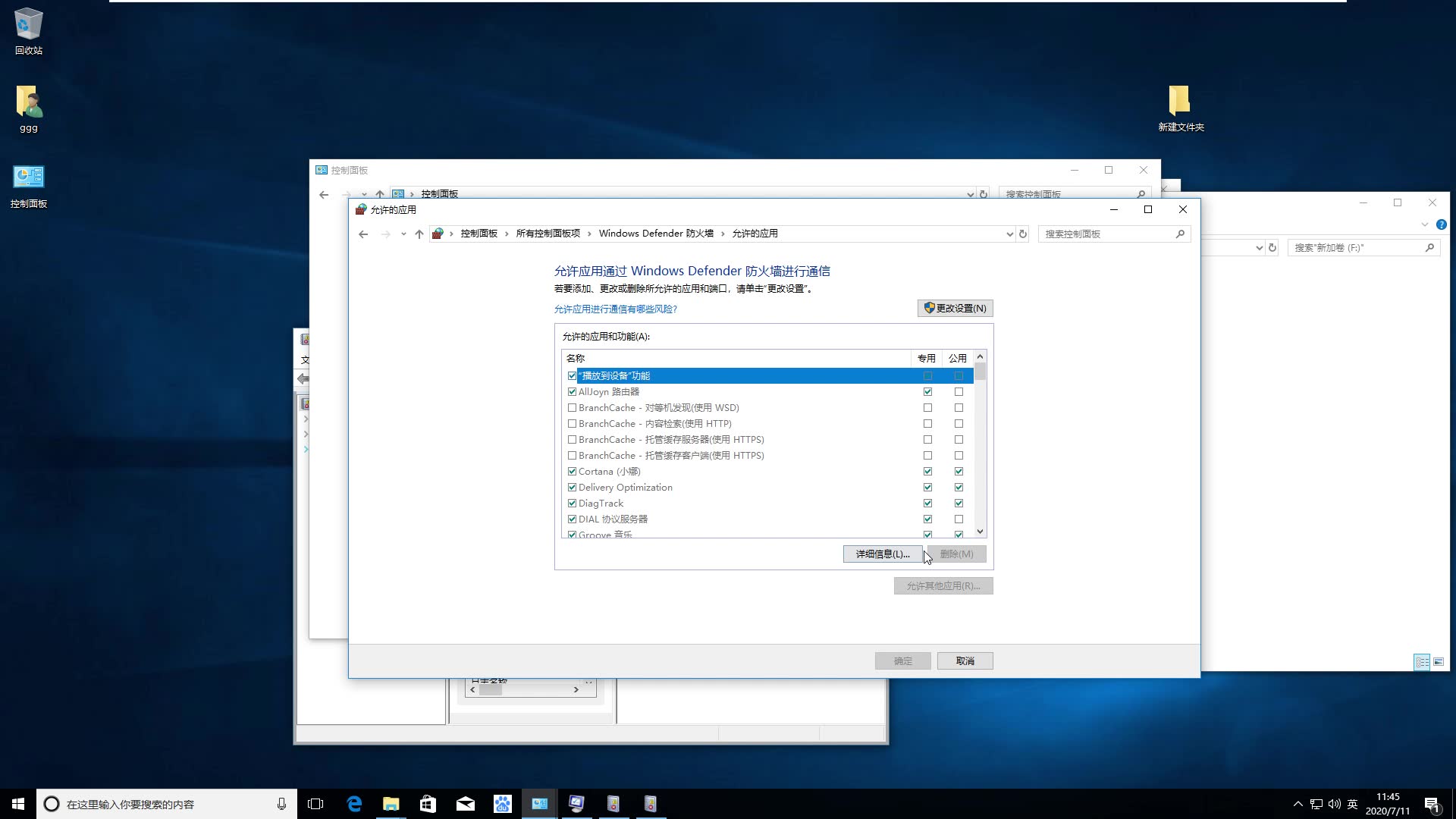Click the microphone icon in taskbar search
The image size is (1456, 819).
pyautogui.click(x=281, y=804)
